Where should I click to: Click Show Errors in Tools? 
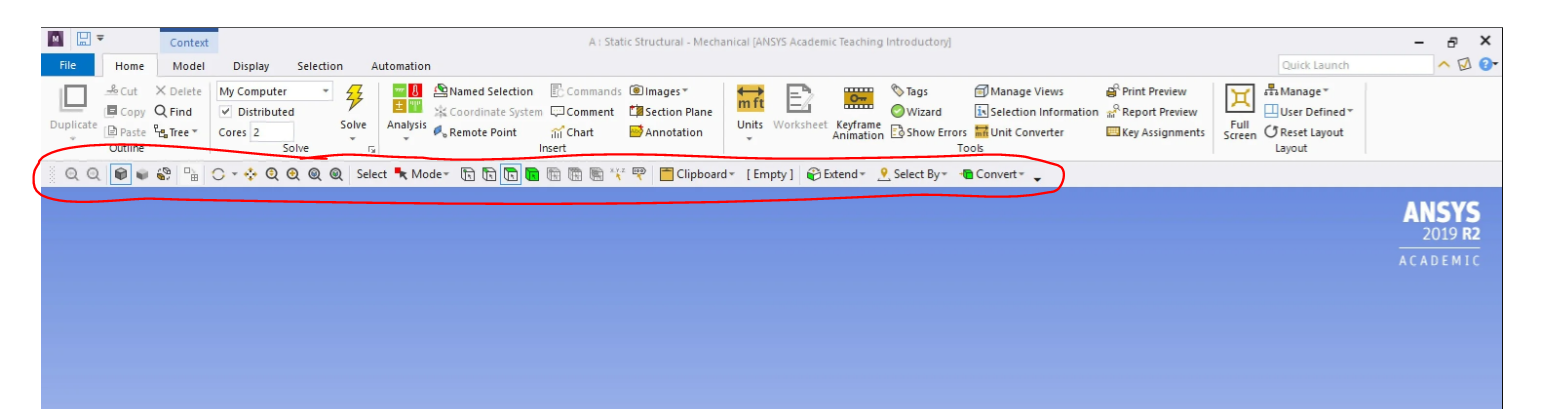pos(929,132)
